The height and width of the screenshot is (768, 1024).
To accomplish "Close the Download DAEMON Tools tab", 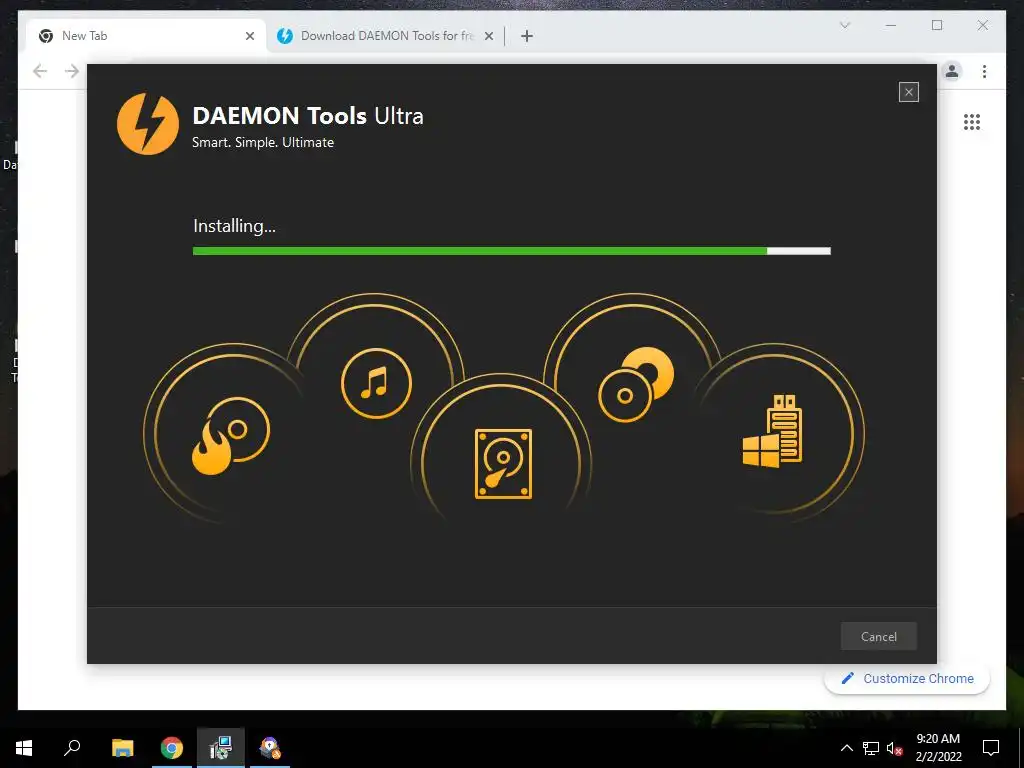I will pyautogui.click(x=488, y=36).
